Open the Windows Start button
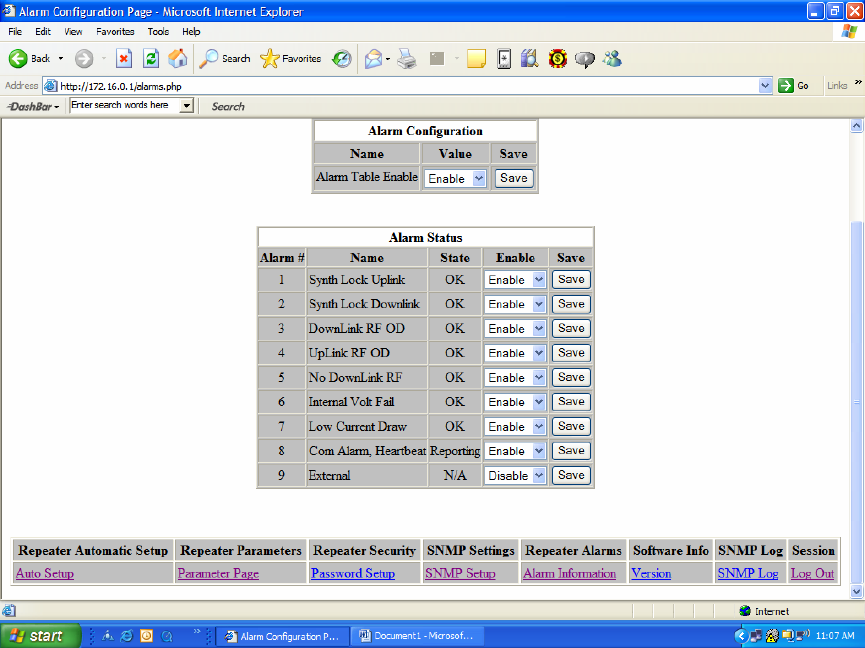Image resolution: width=865 pixels, height=648 pixels. (40, 636)
